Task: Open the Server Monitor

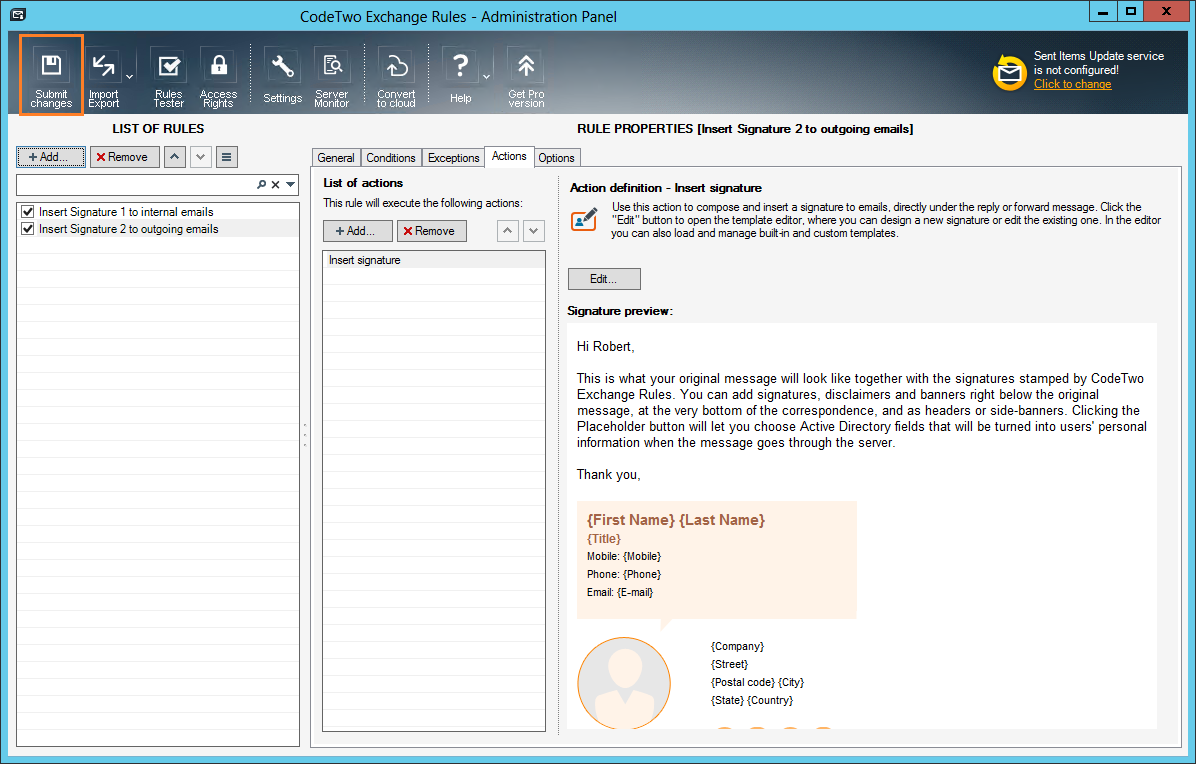Action: (x=332, y=77)
